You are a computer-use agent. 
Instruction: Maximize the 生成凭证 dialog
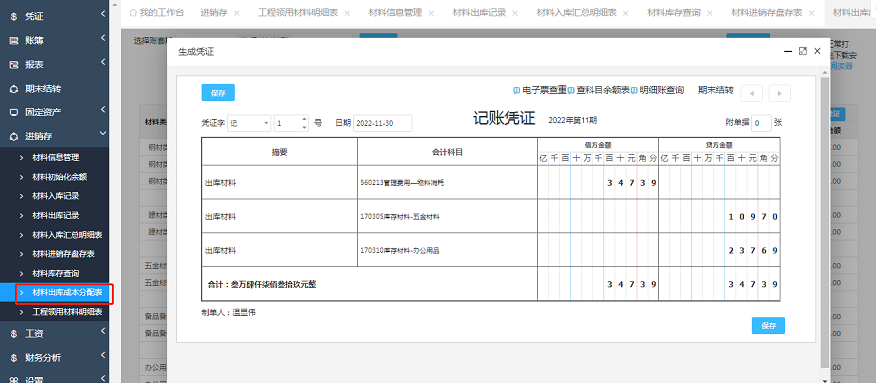coord(803,51)
